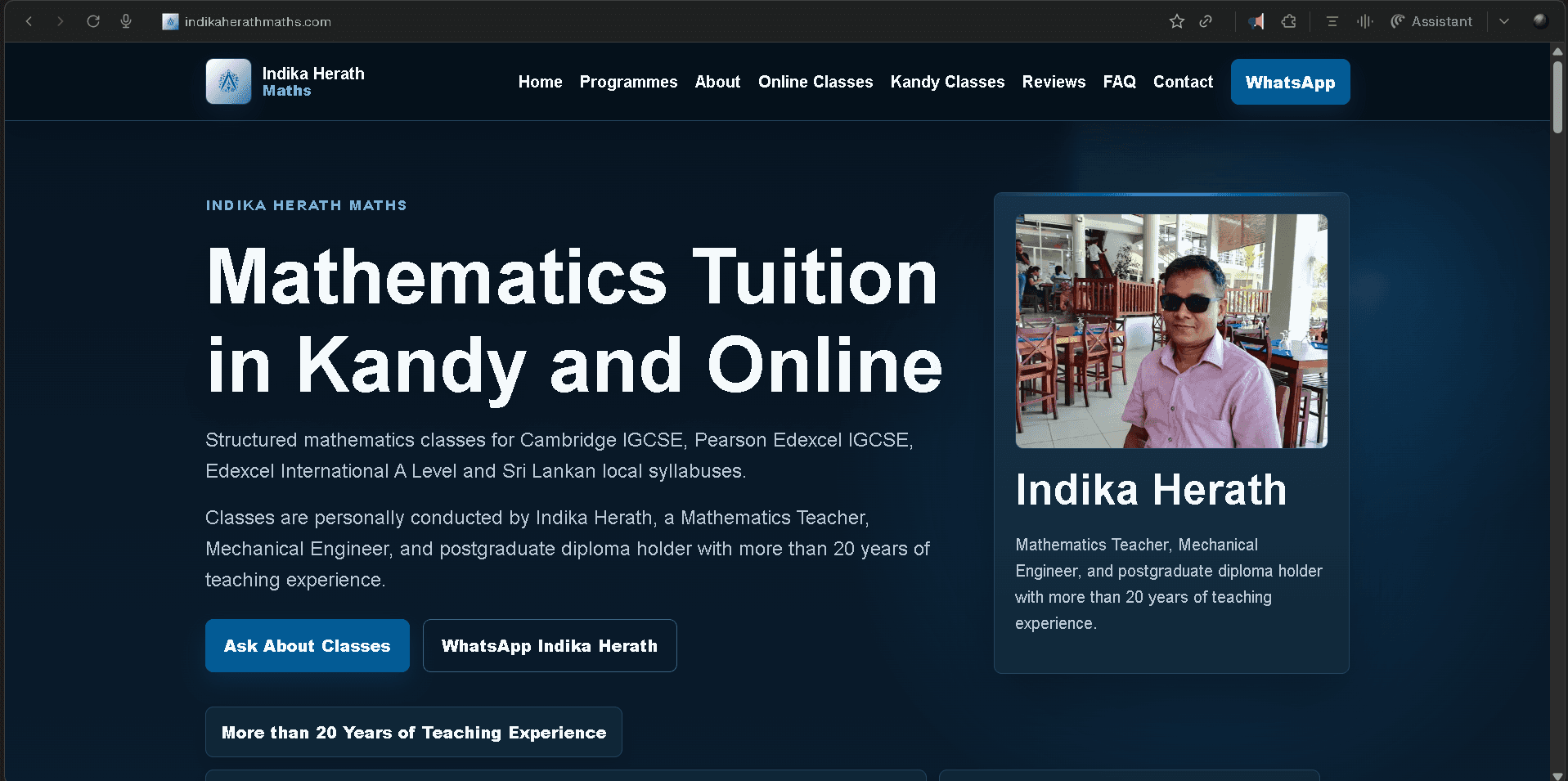The height and width of the screenshot is (781, 1568).
Task: Open the About menu item
Action: (717, 82)
